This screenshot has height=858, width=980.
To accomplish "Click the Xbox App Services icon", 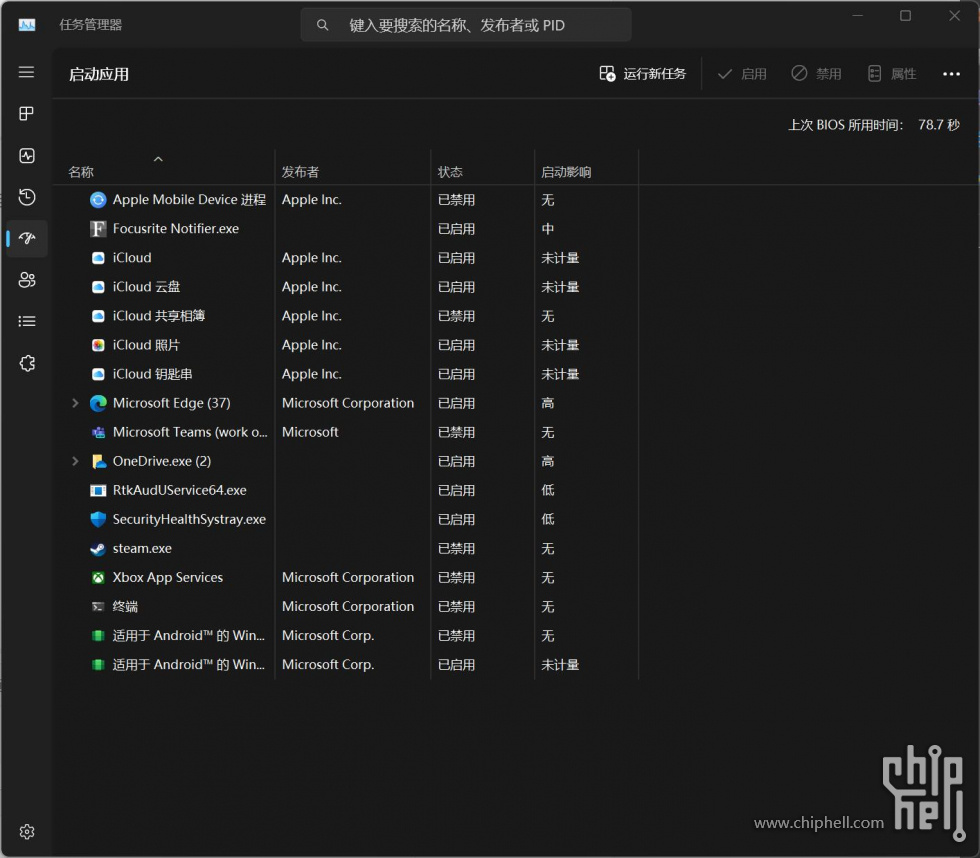I will pyautogui.click(x=98, y=577).
